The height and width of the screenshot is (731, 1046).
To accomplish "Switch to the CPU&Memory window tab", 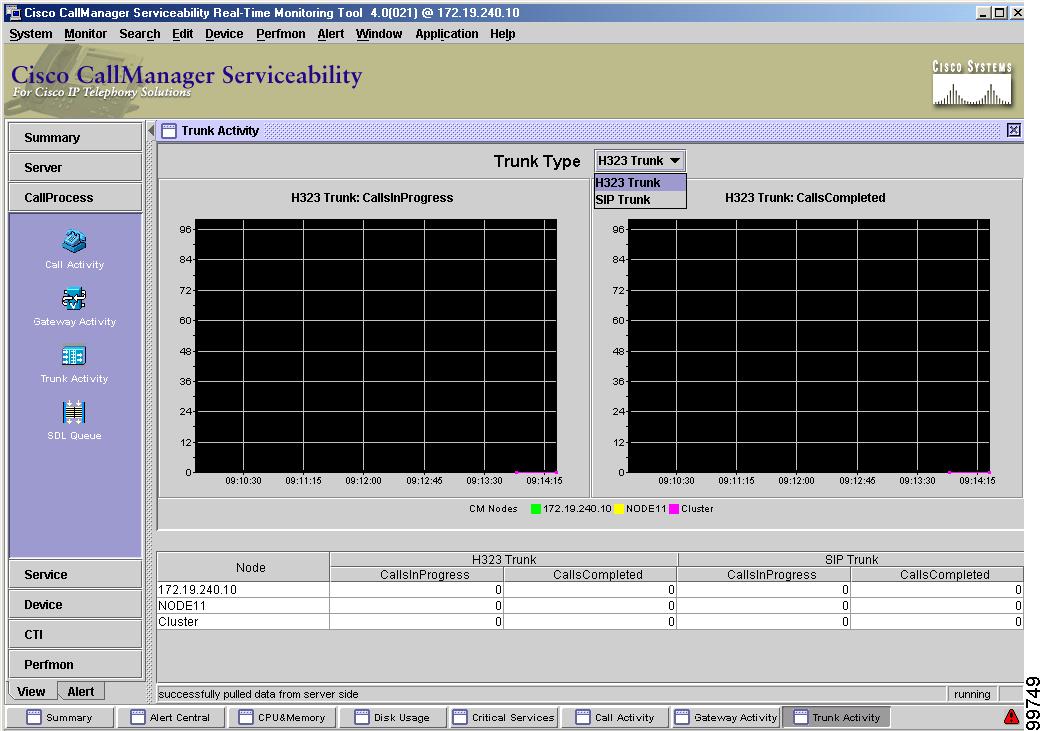I will [283, 717].
